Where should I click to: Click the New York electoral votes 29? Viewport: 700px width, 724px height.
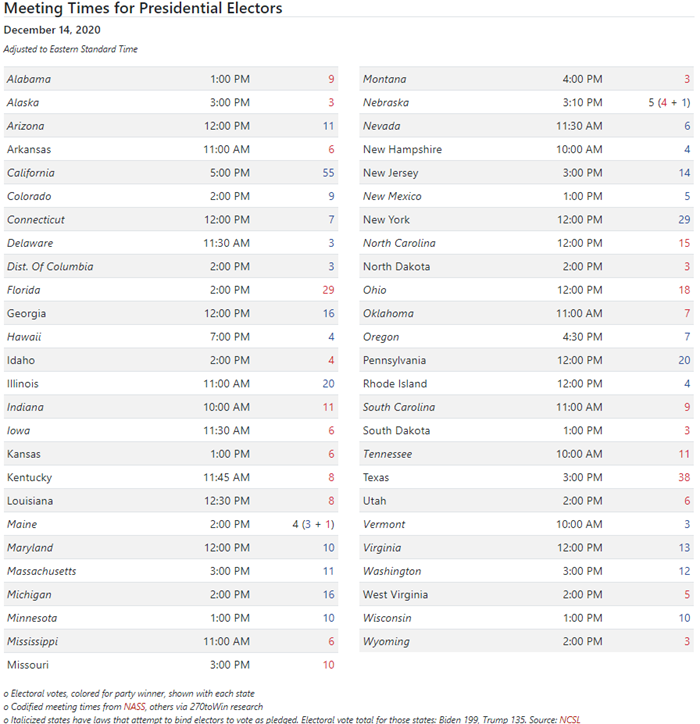click(684, 220)
